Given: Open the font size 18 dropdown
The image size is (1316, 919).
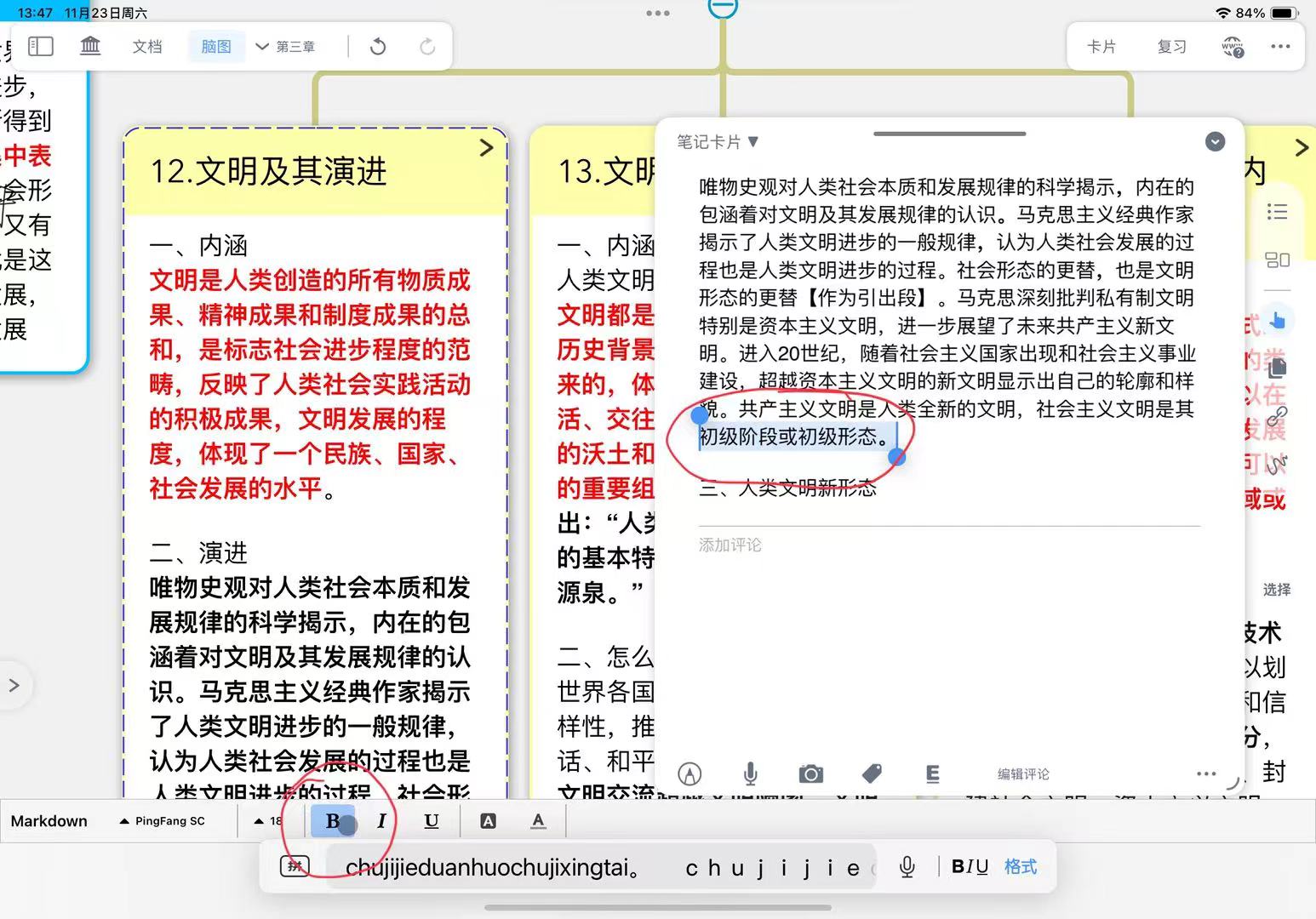Looking at the screenshot, I should 268,821.
